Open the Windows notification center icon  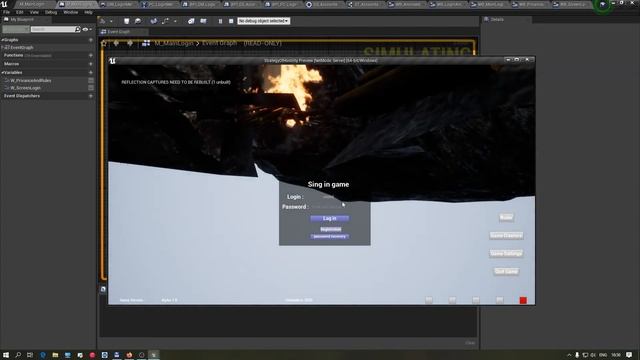[x=629, y=355]
